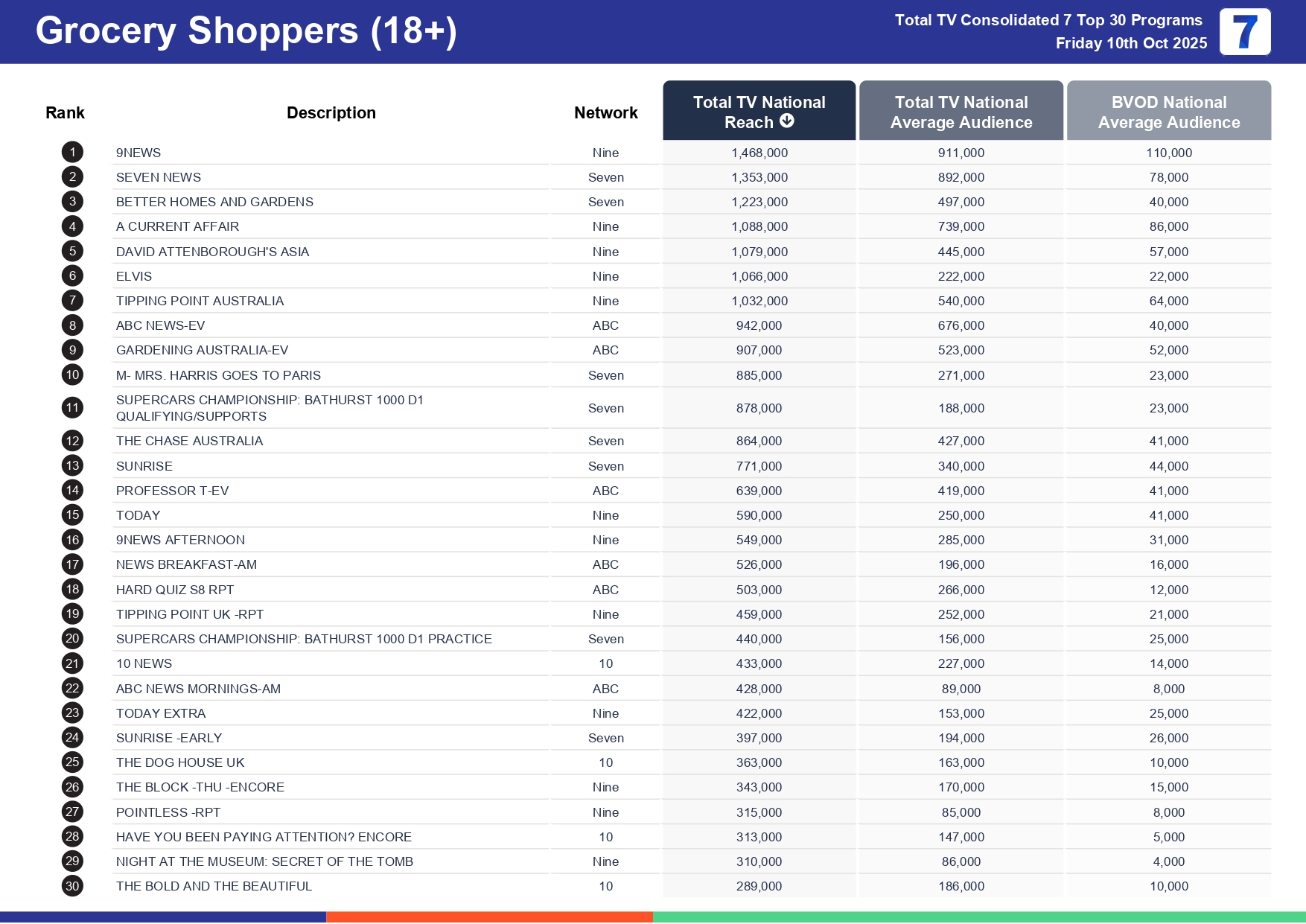
Task: Click the rank 1 circle badge
Action: coord(72,153)
